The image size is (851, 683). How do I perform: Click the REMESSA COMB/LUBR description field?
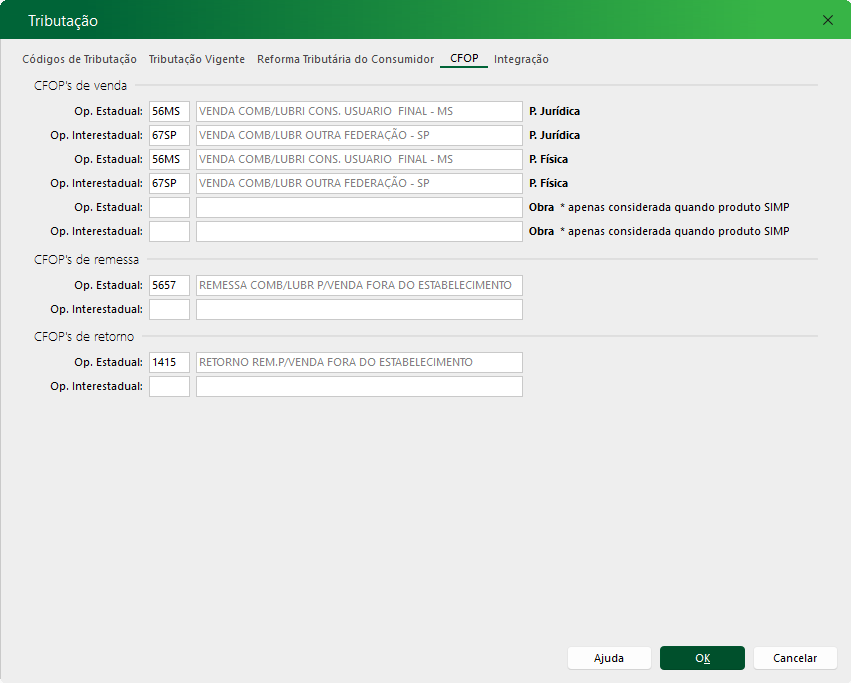click(359, 285)
